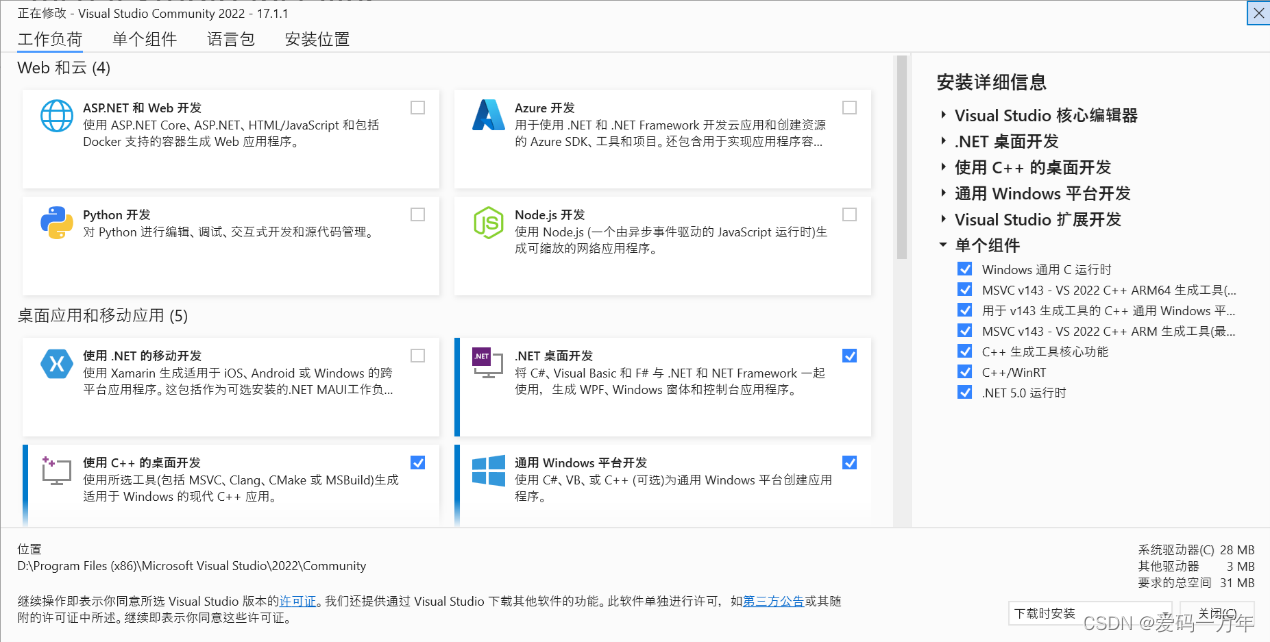Click the 关闭 button
1270x642 pixels.
(1217, 614)
